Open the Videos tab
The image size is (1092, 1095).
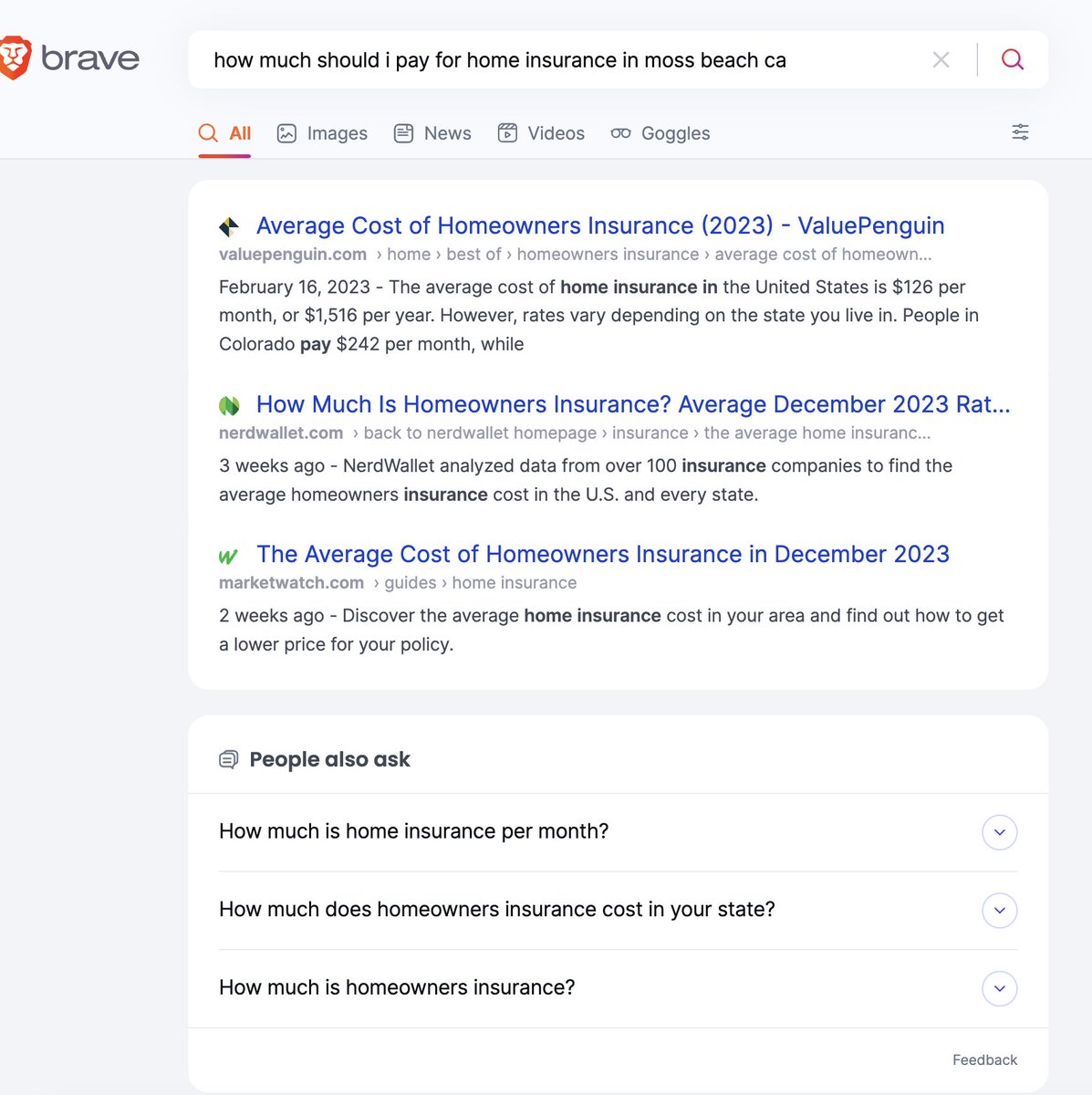(x=541, y=133)
